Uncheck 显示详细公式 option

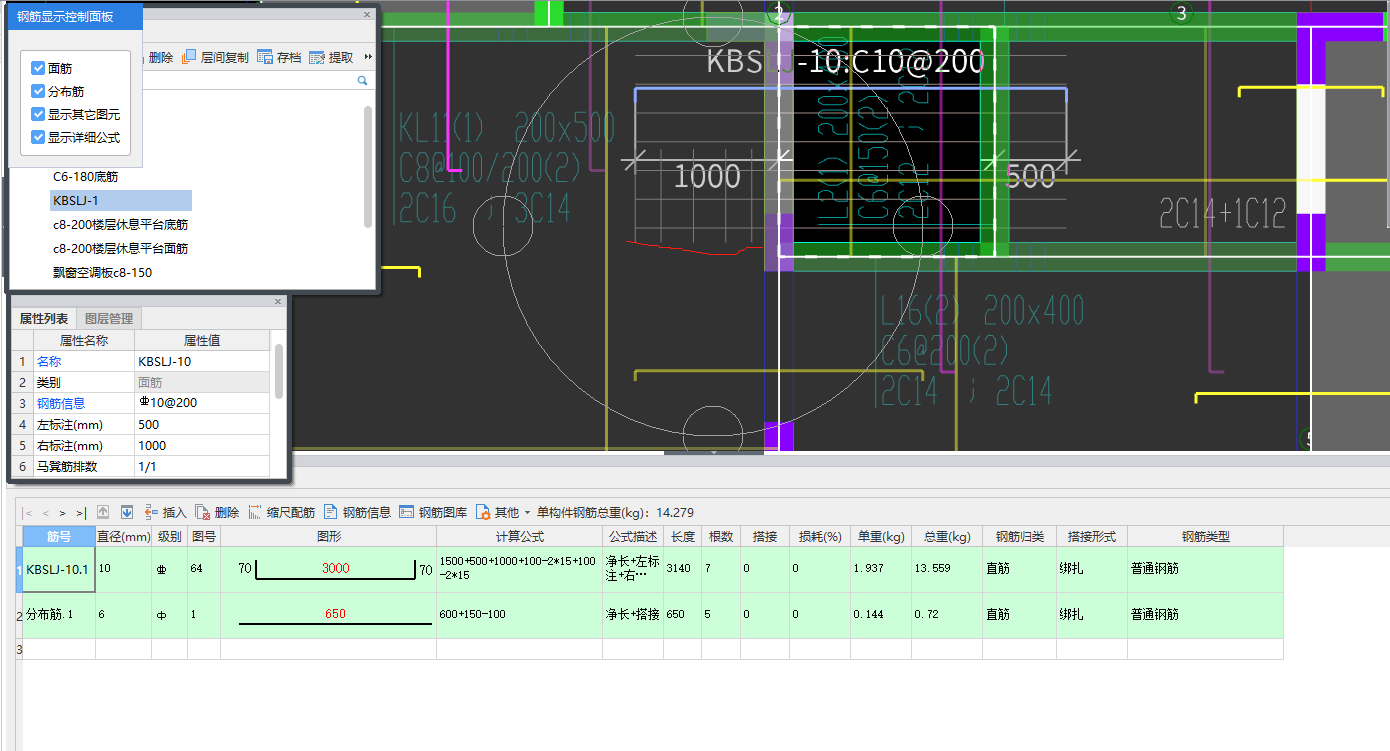click(38, 137)
